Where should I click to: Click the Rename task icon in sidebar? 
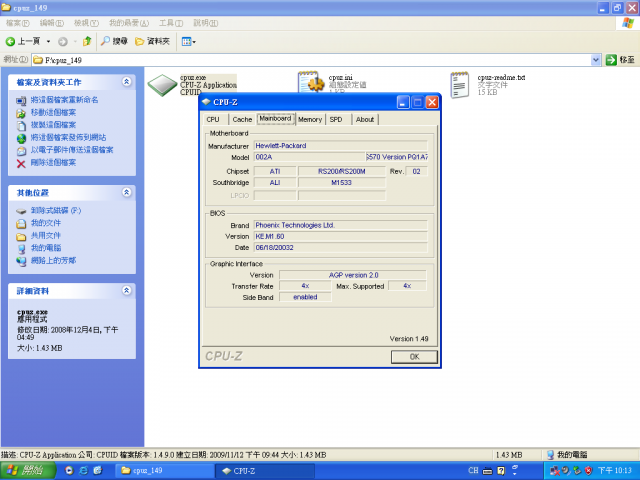(21, 100)
